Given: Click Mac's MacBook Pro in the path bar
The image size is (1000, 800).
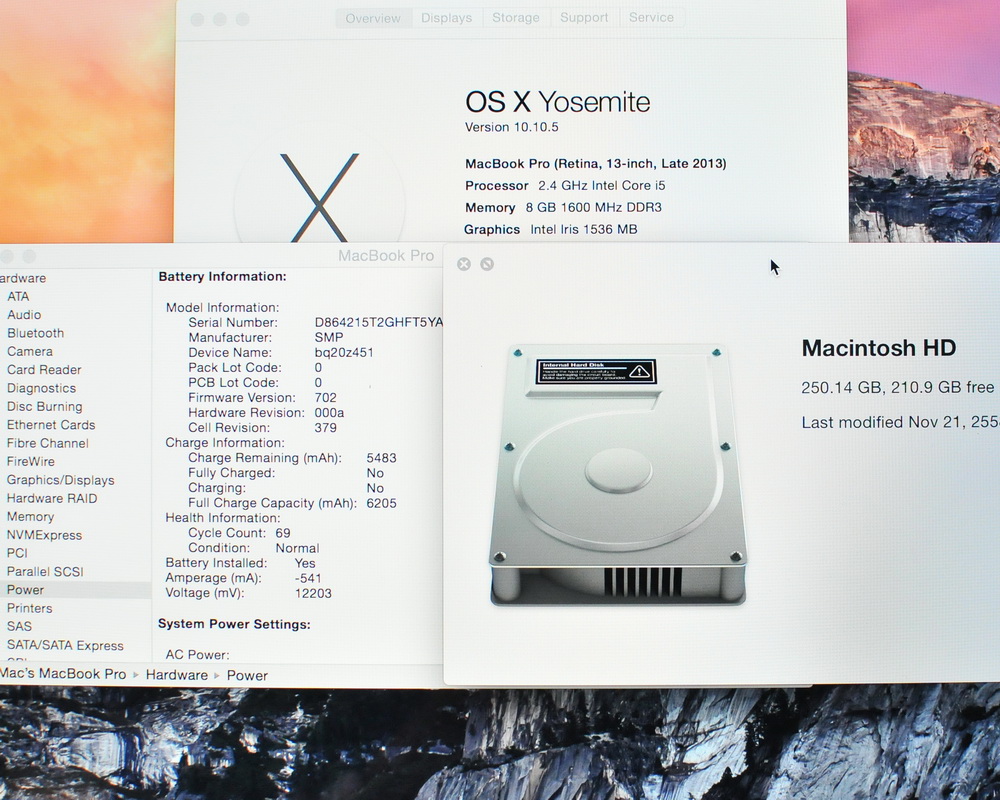Looking at the screenshot, I should 63,674.
